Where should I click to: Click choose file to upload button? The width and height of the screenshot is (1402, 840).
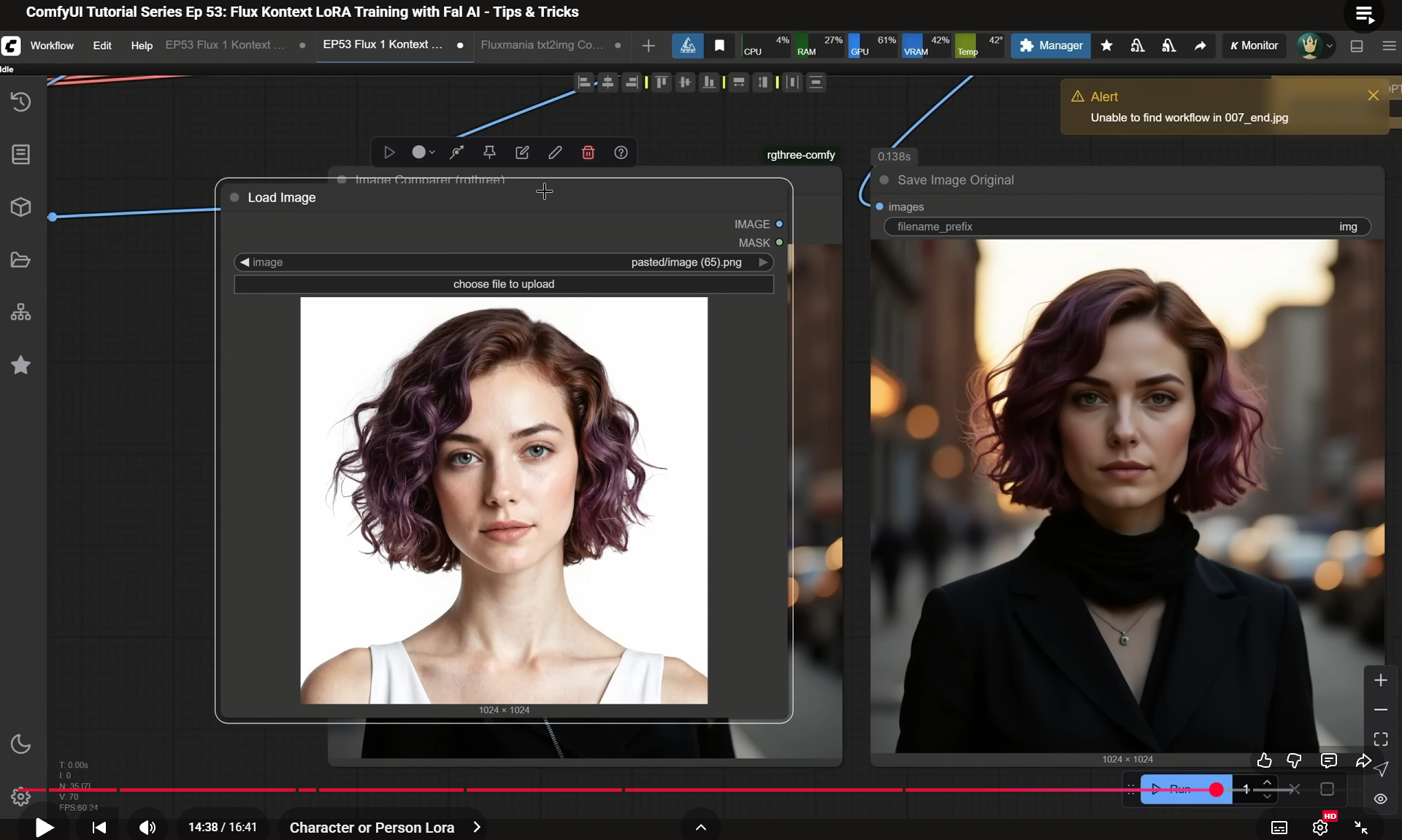[x=504, y=284]
